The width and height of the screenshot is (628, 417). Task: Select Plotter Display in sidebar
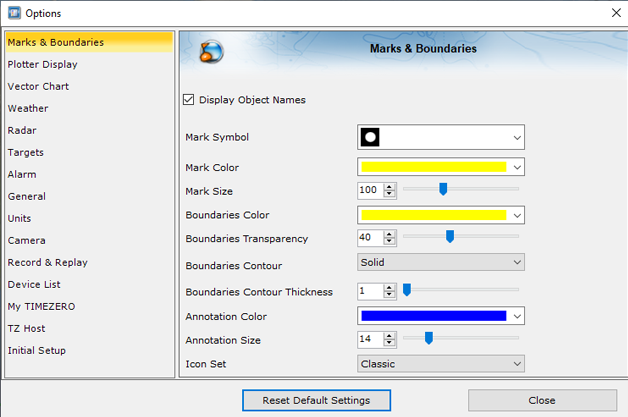tap(42, 65)
